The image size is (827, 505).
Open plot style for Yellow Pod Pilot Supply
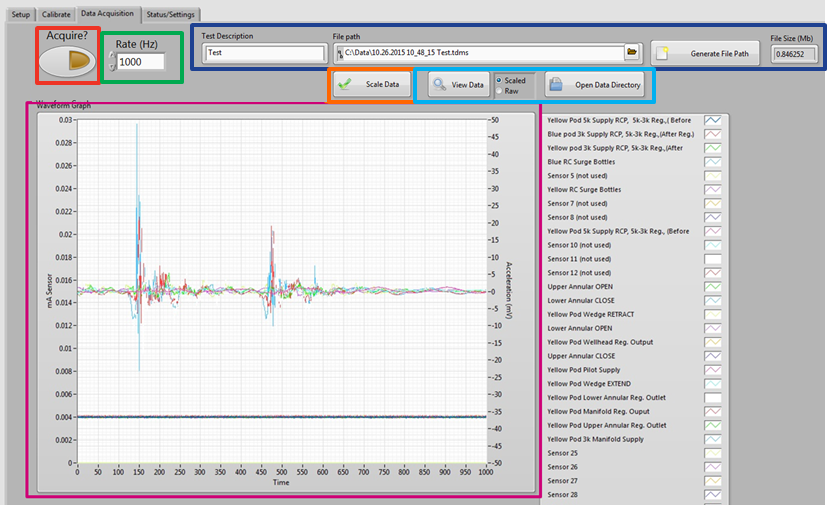click(714, 370)
